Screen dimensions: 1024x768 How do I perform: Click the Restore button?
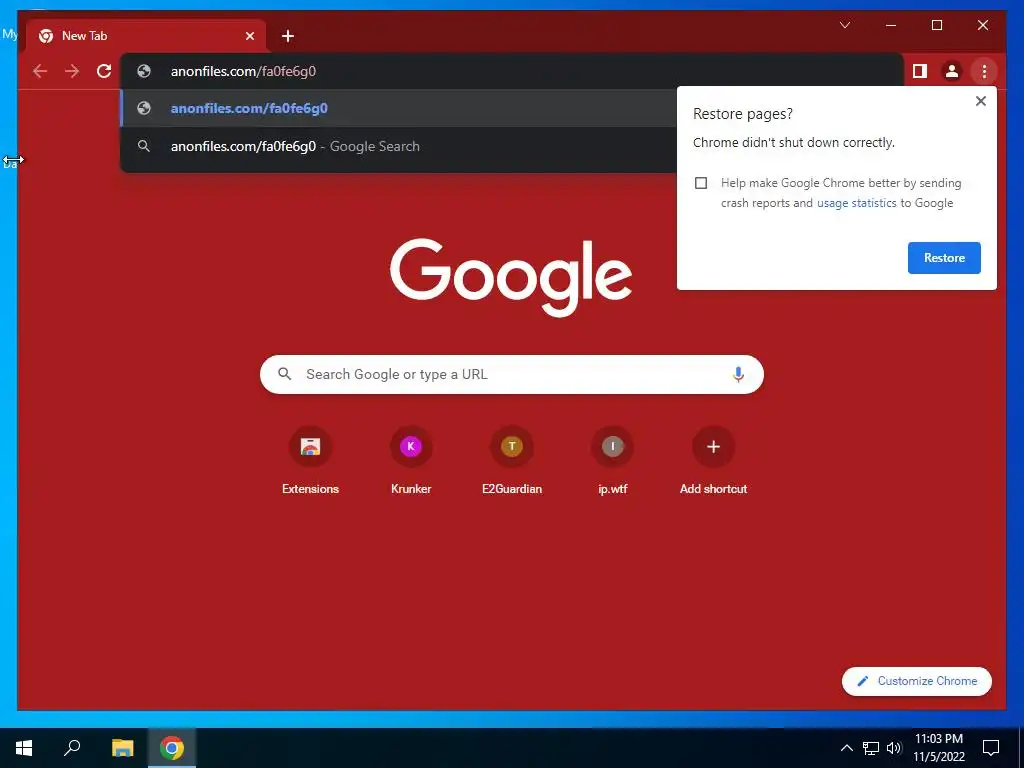[944, 258]
